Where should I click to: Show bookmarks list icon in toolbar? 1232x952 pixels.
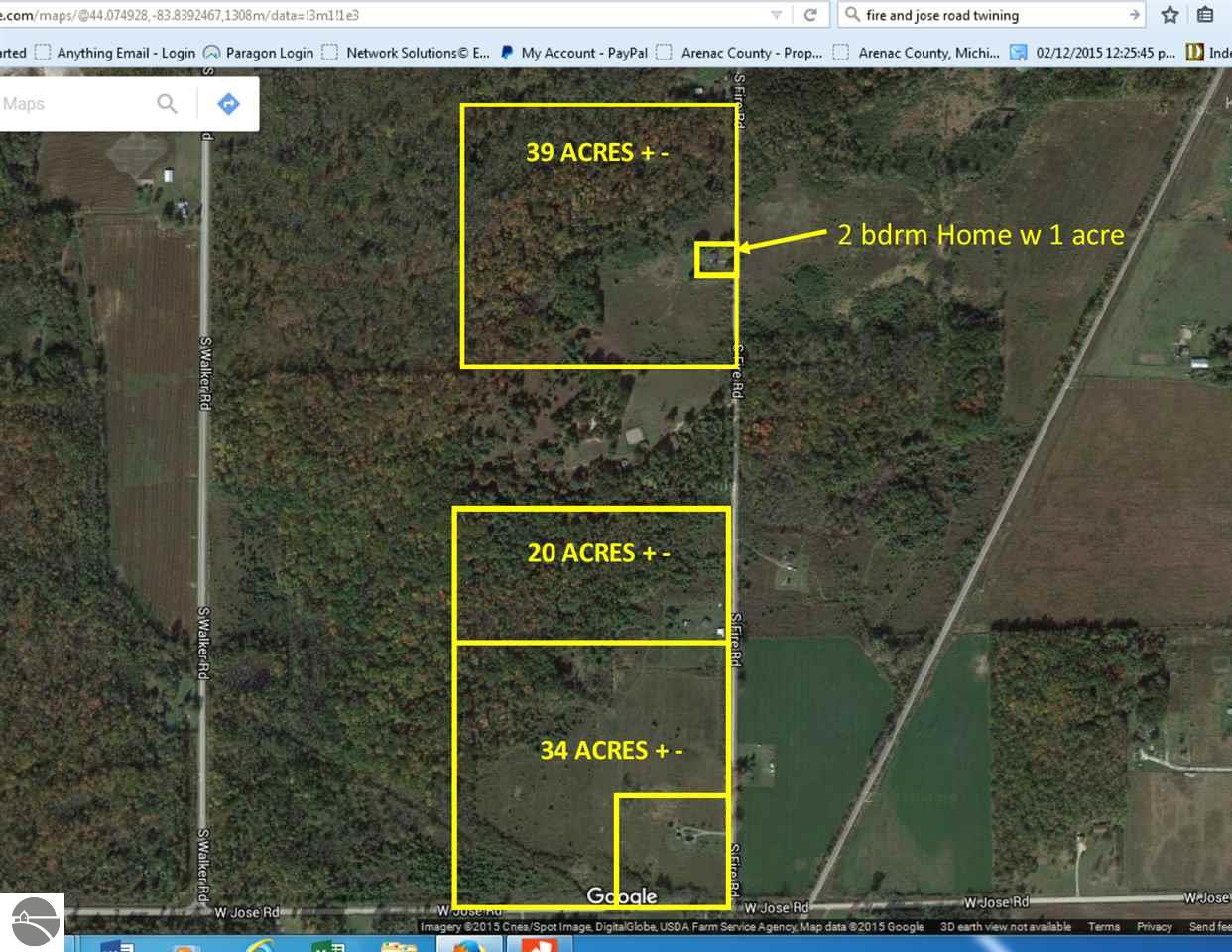pyautogui.click(x=1205, y=14)
